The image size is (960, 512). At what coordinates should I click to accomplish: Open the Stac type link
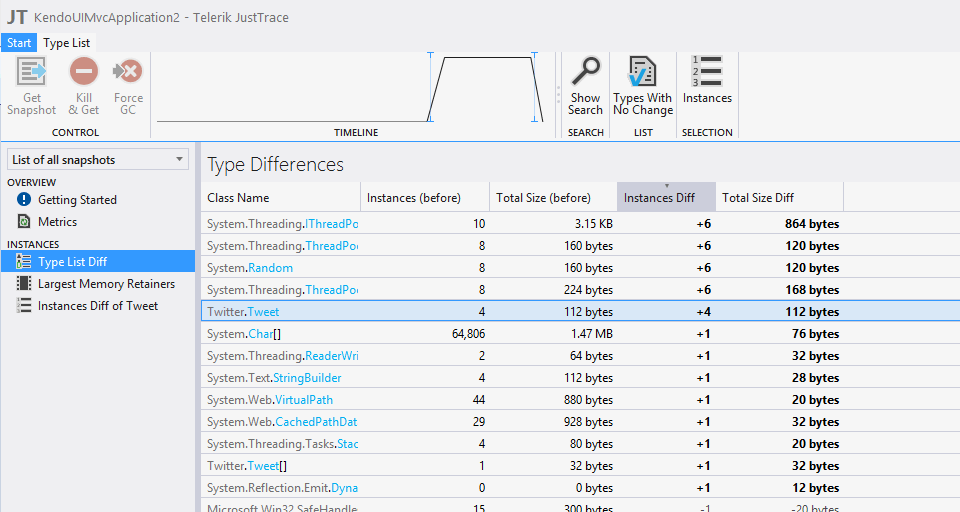tap(348, 444)
